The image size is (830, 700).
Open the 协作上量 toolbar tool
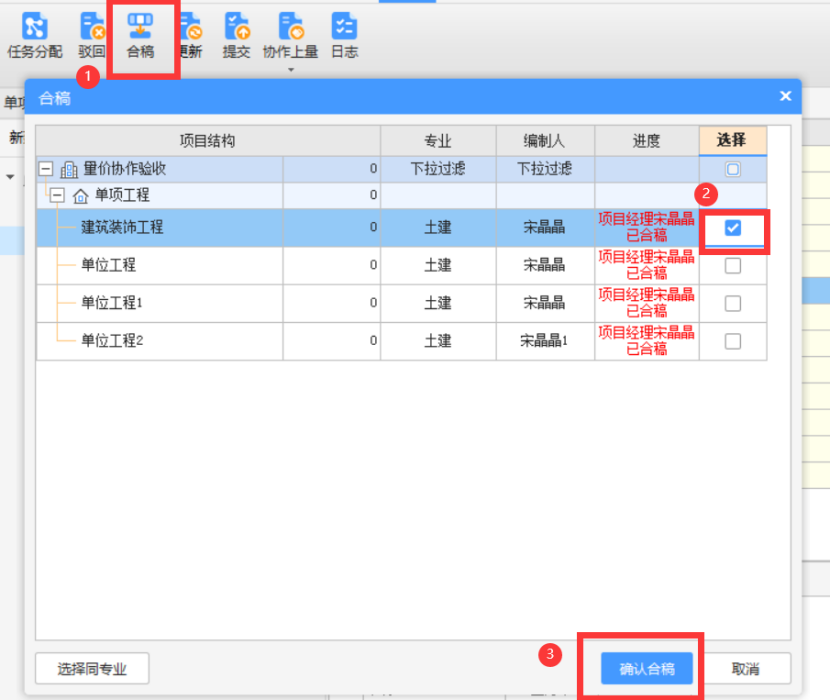coord(291,35)
